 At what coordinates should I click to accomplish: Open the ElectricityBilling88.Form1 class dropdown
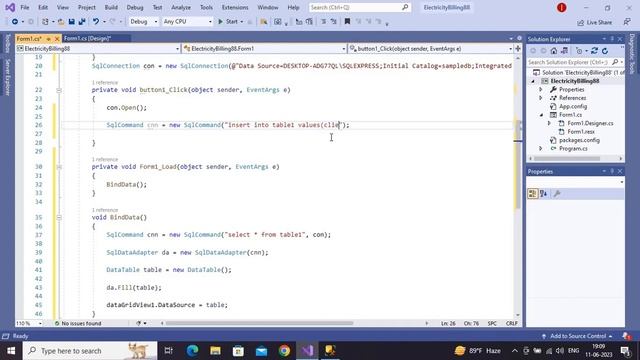point(264,49)
